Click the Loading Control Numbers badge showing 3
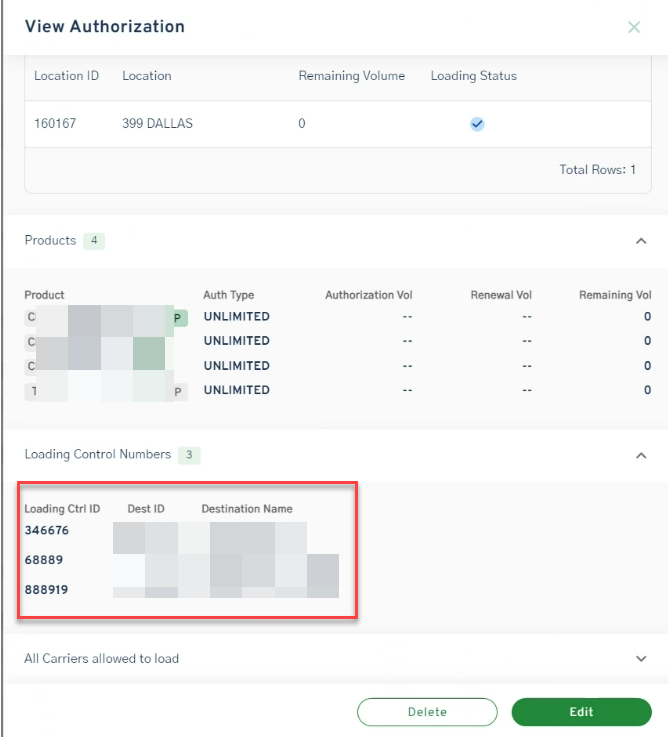The width and height of the screenshot is (668, 737). [x=189, y=455]
